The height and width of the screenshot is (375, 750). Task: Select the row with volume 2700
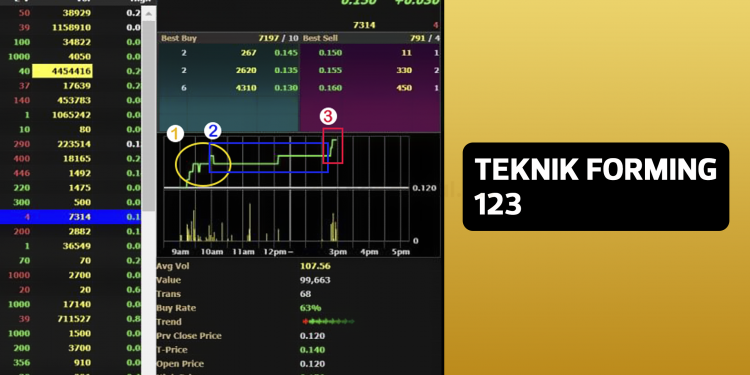coord(71,275)
